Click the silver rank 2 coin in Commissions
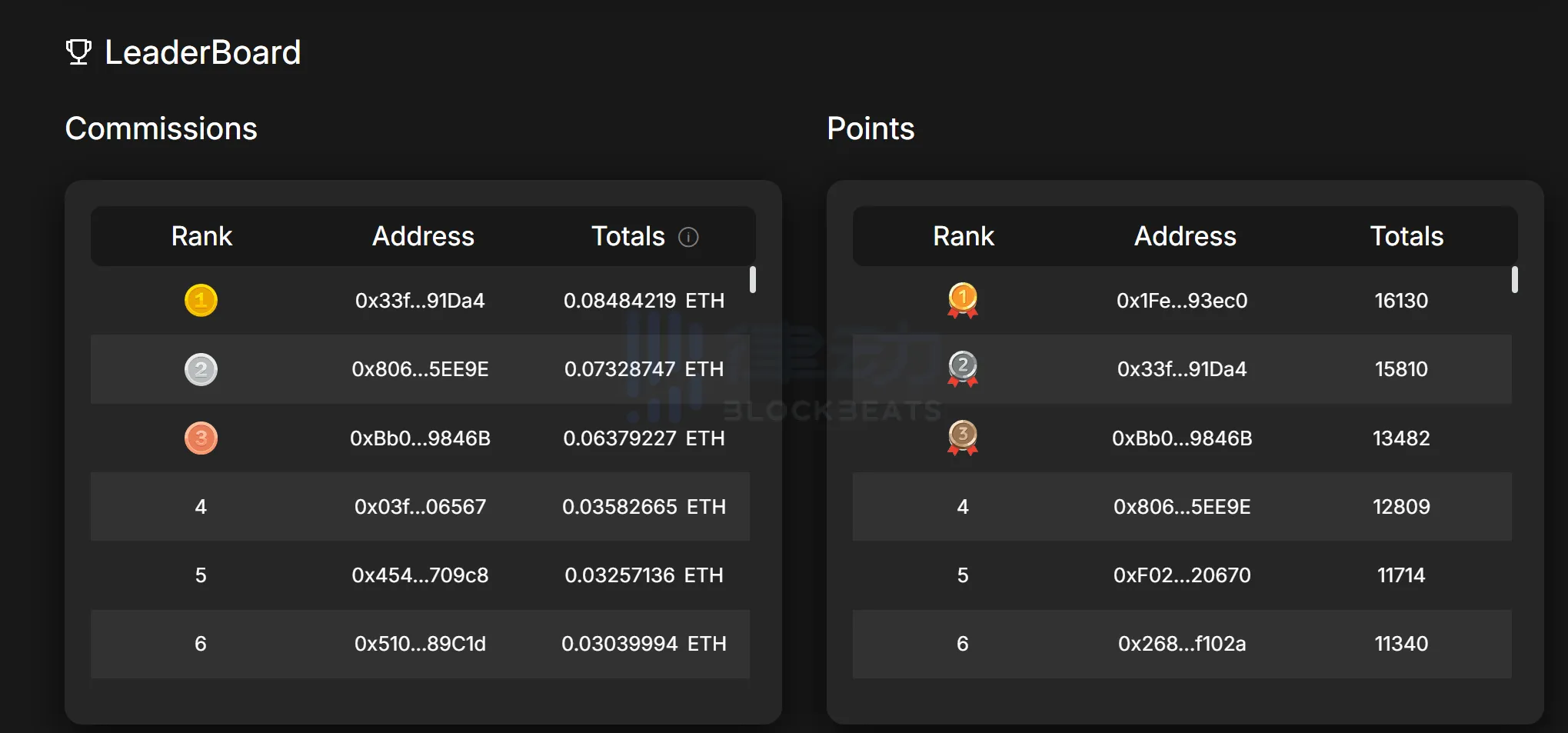This screenshot has height=733, width=1568. pos(201,369)
